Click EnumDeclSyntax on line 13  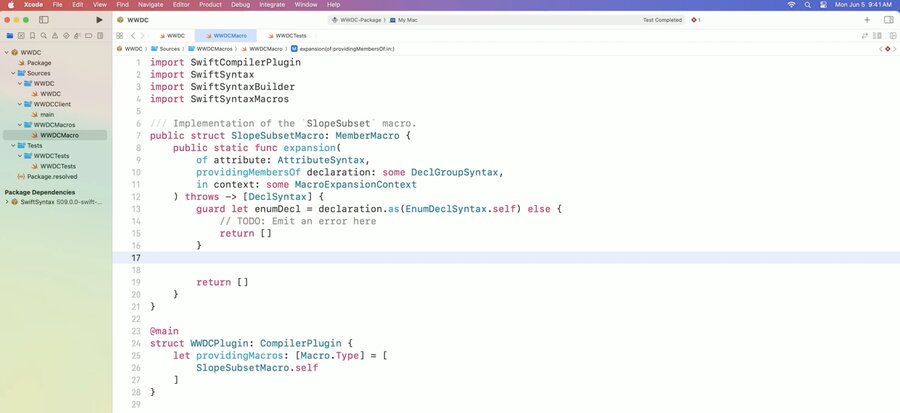[x=445, y=209]
